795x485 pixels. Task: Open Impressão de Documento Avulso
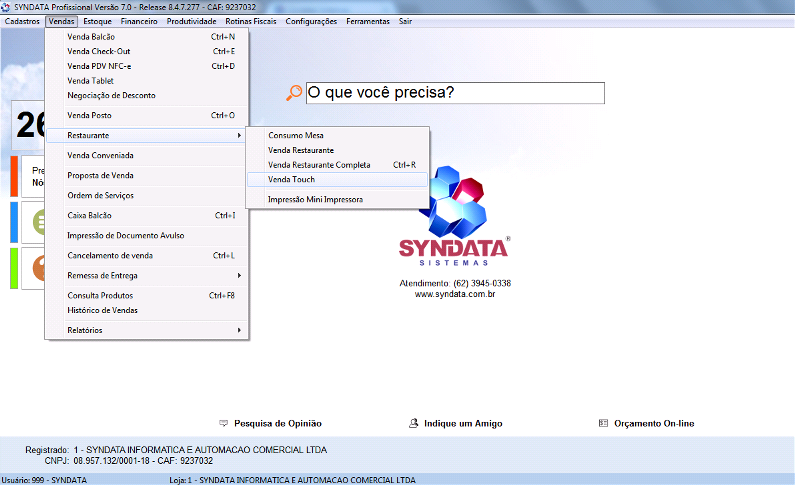tap(147, 236)
